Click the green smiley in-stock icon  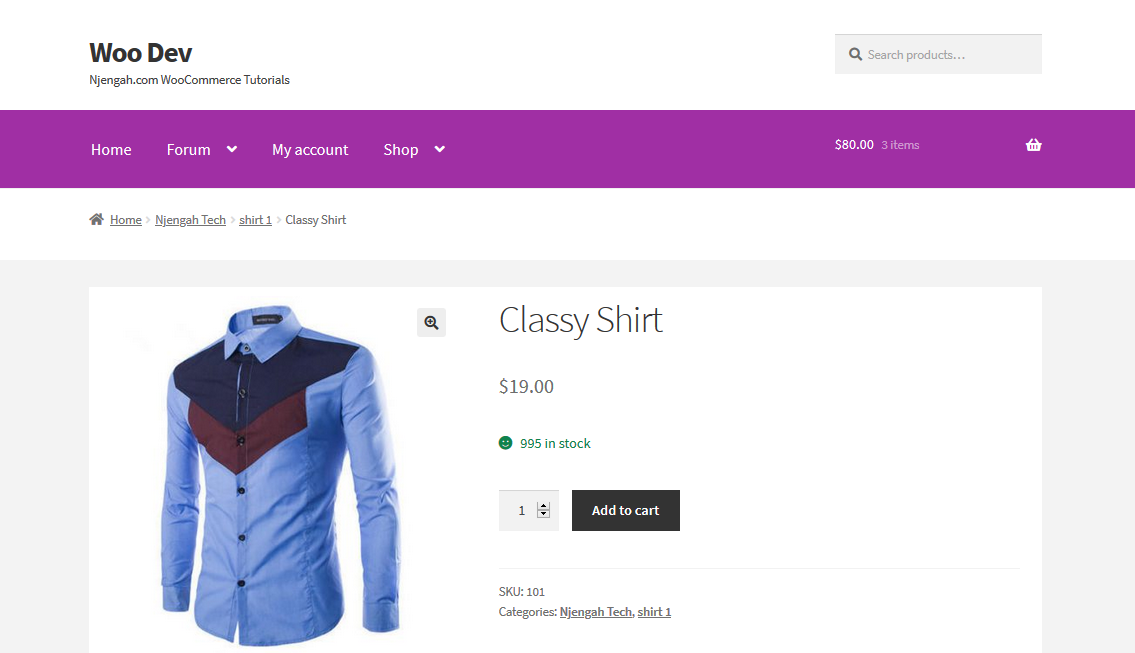pyautogui.click(x=506, y=443)
